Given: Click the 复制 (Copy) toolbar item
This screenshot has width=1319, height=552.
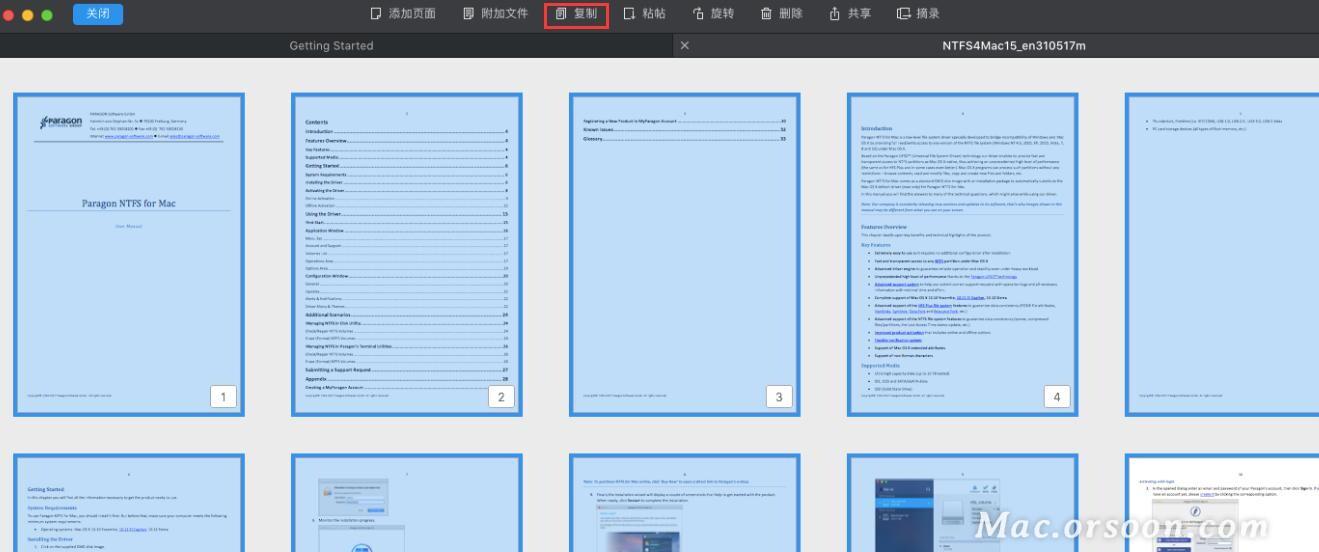Looking at the screenshot, I should (x=576, y=14).
